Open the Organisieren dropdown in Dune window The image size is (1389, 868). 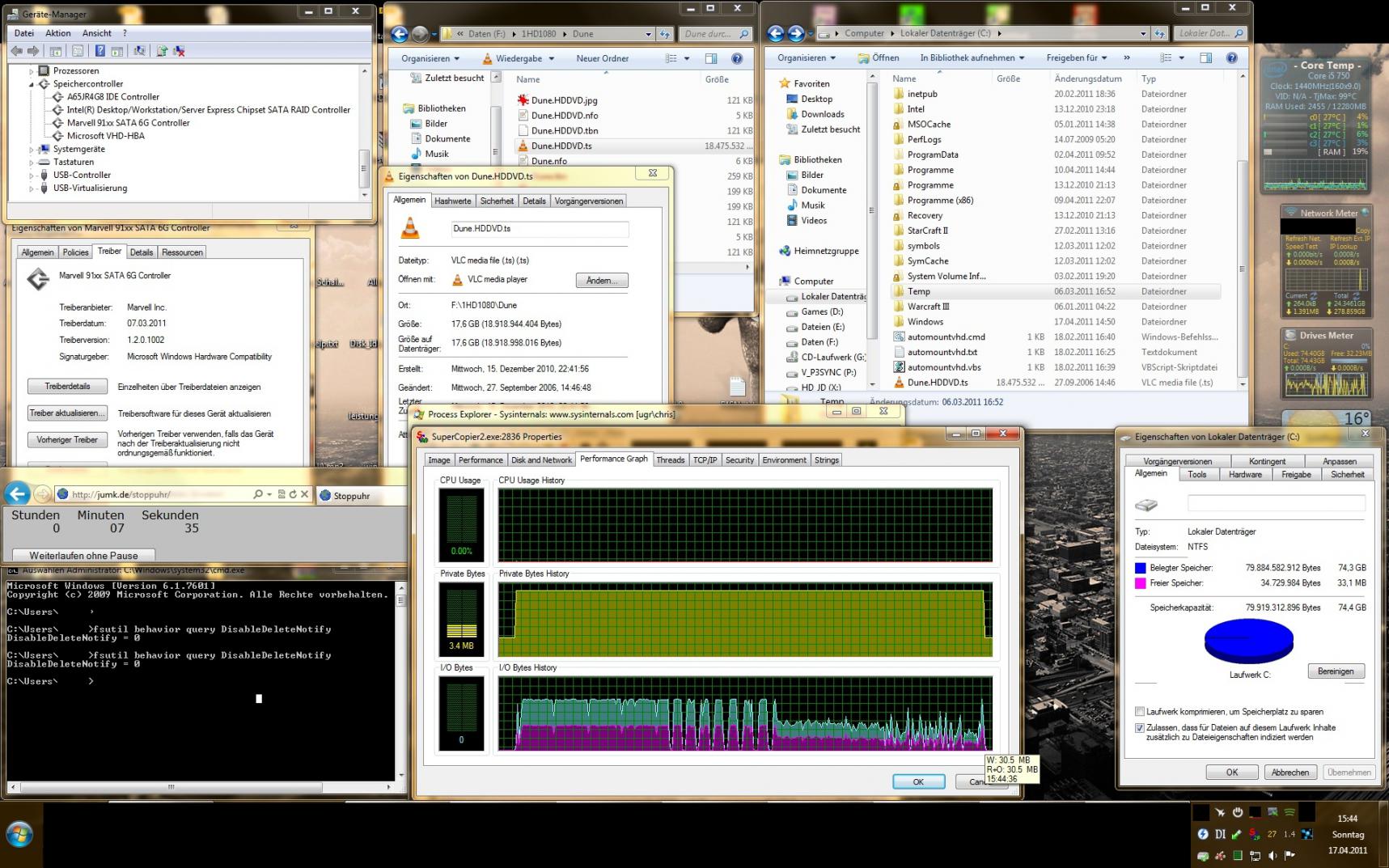click(430, 58)
